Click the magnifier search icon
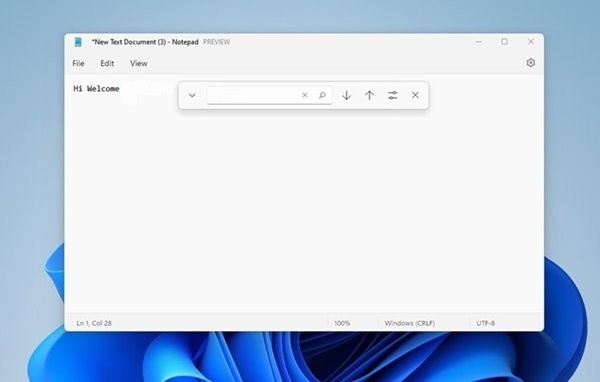This screenshot has width=600, height=382. click(322, 95)
